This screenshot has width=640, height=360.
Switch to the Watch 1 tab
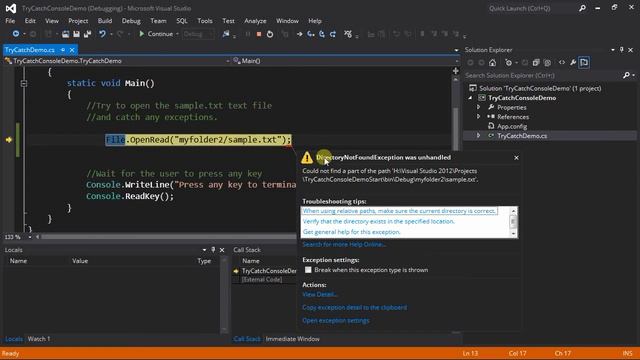coord(39,339)
